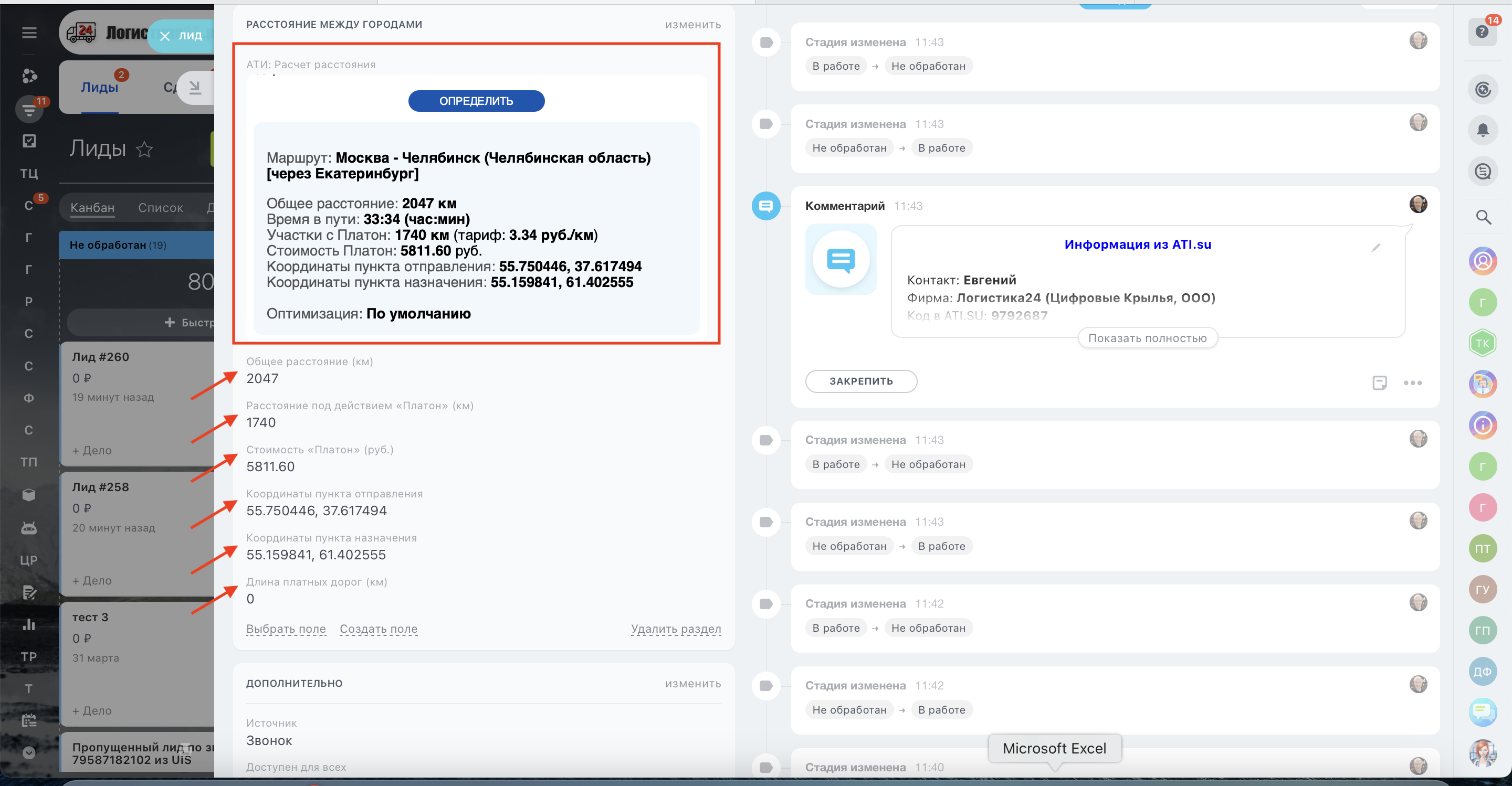The height and width of the screenshot is (786, 1512).
Task: Click Стоимость Платон value 5811.60
Action: (x=270, y=467)
